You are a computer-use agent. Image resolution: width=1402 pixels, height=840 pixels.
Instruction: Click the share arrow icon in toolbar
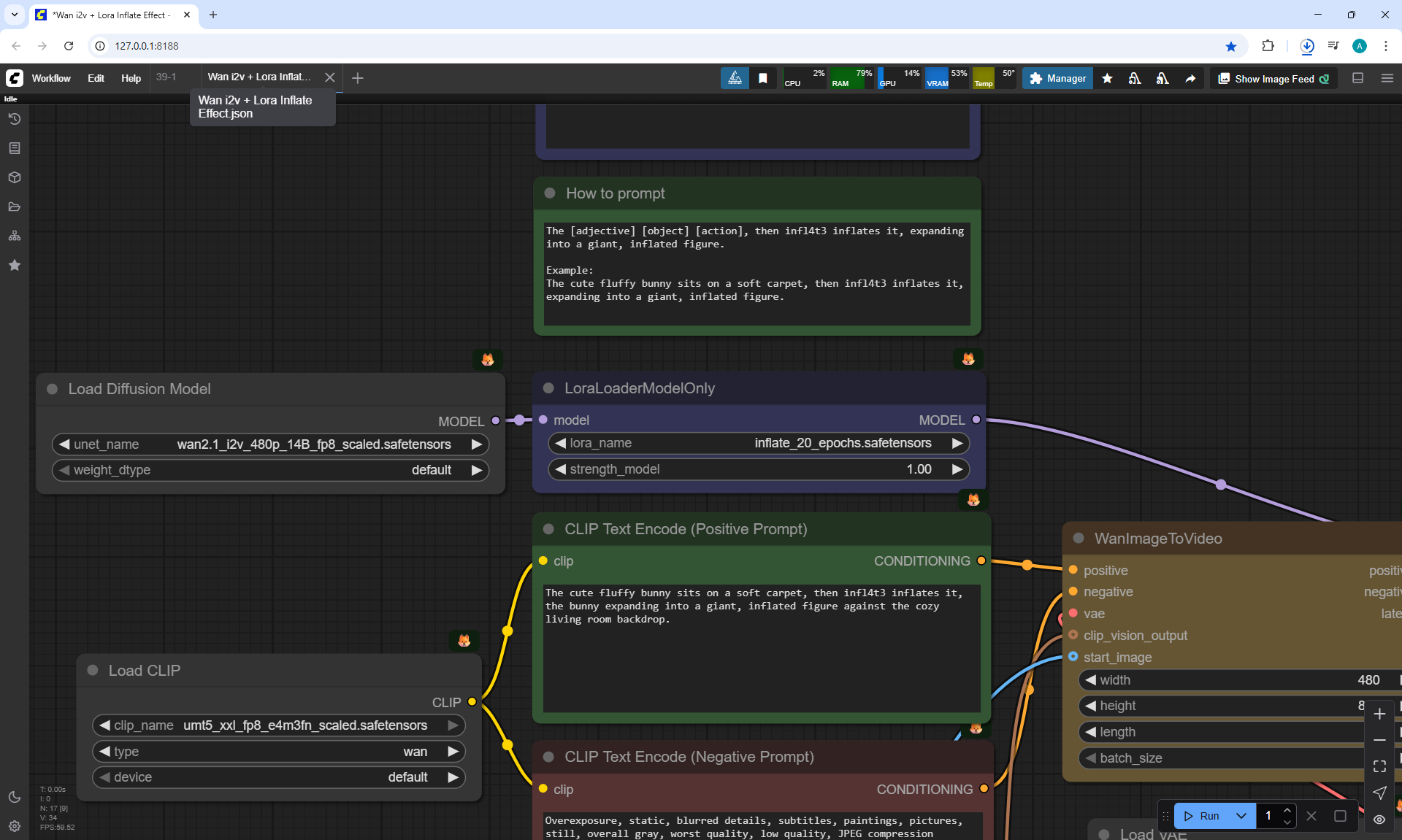pos(1190,78)
